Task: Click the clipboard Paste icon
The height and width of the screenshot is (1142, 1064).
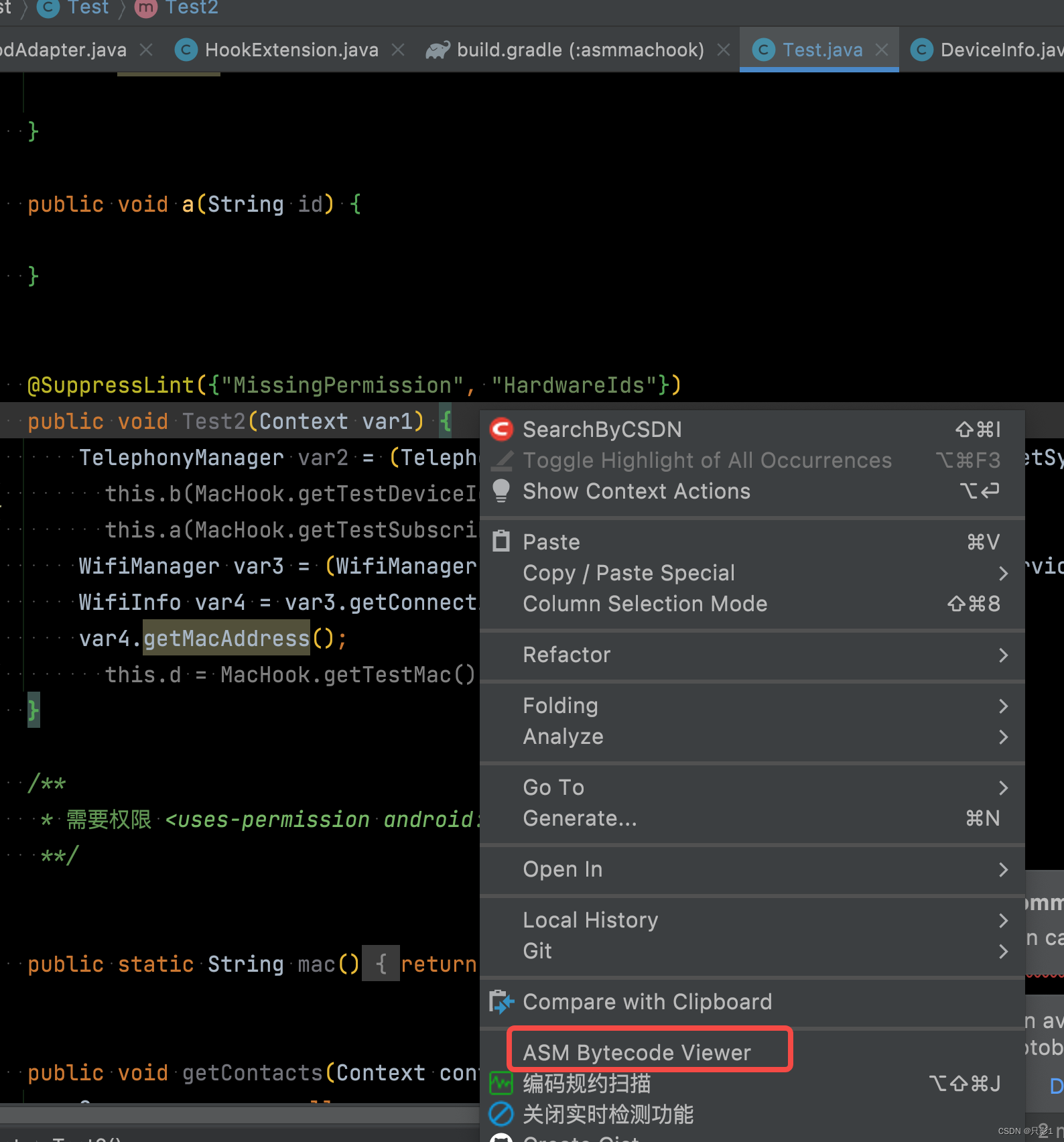Action: click(501, 541)
